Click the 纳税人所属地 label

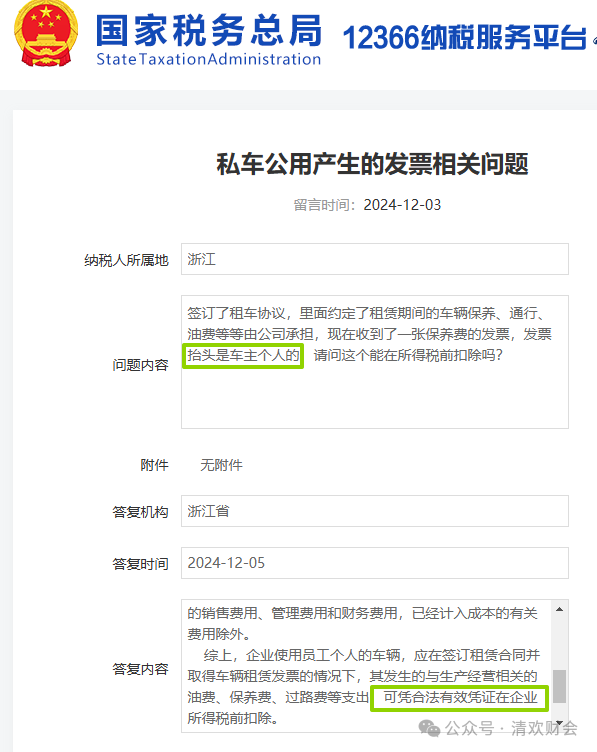[126, 260]
